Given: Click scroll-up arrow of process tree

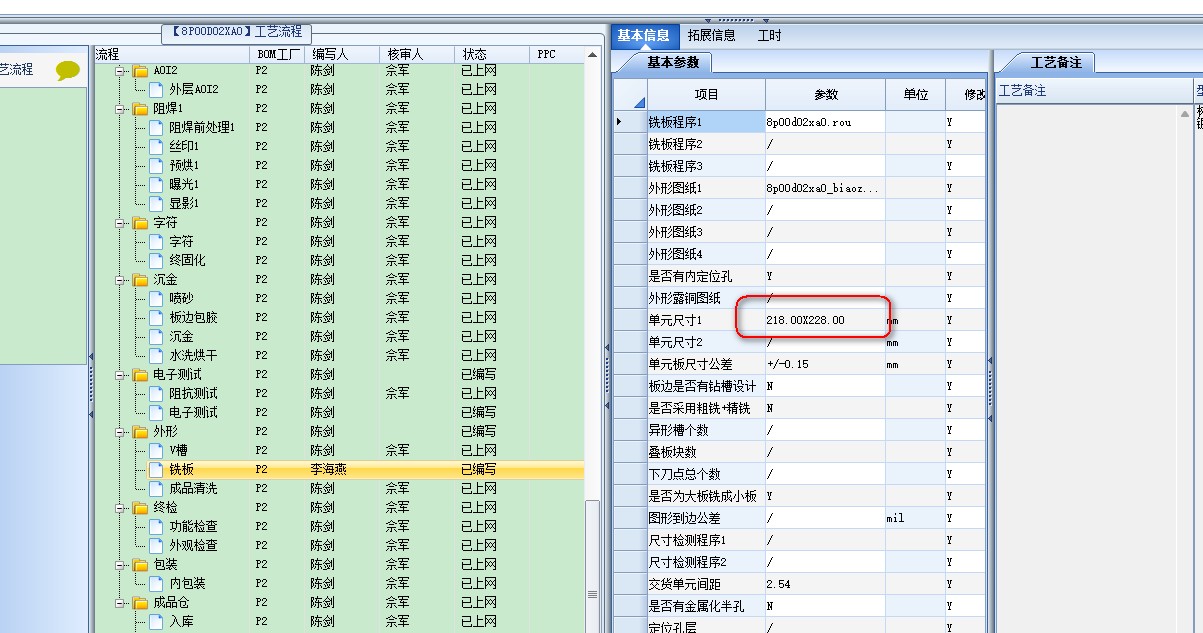Looking at the screenshot, I should click(x=592, y=54).
